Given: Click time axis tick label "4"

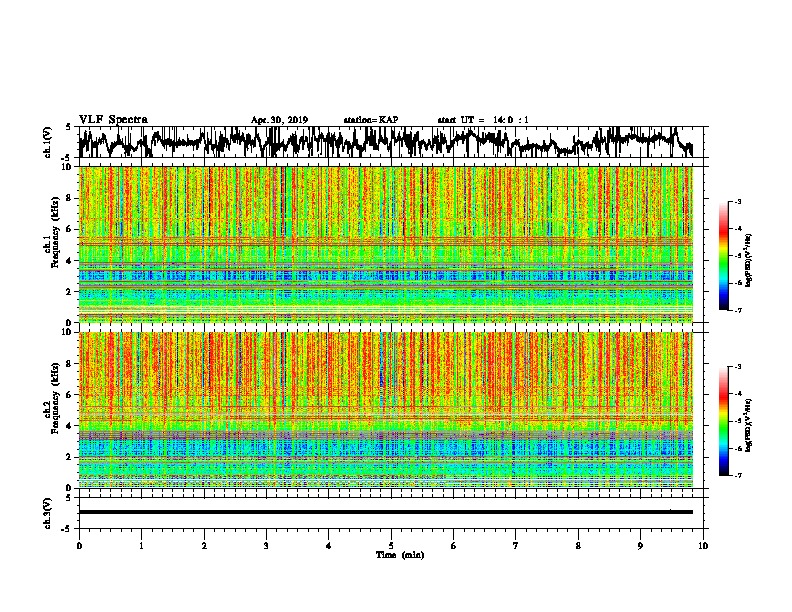Looking at the screenshot, I should click(329, 546).
